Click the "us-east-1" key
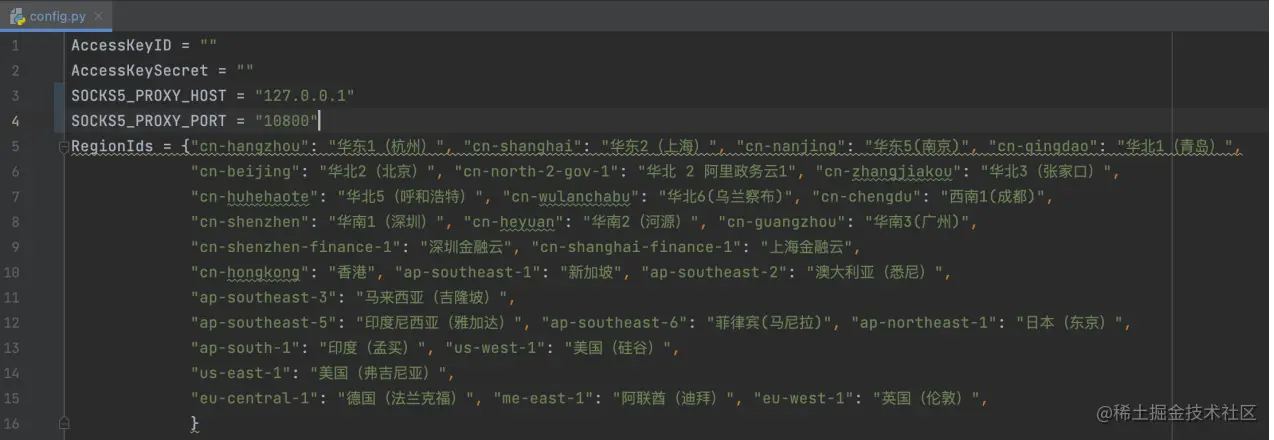Viewport: 1274px width, 440px height. click(241, 373)
